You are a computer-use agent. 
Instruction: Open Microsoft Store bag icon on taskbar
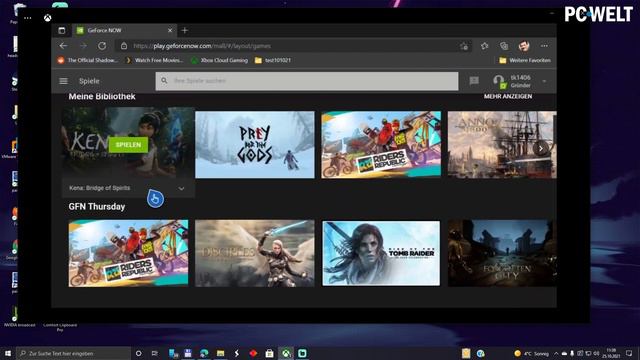269,353
